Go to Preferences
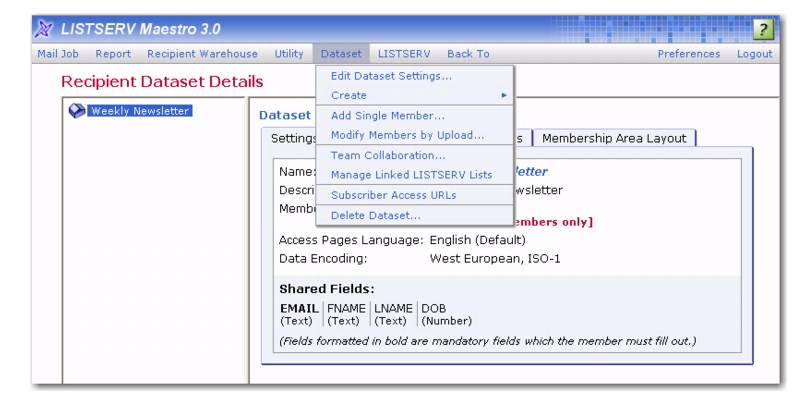This screenshot has width=808, height=409. click(x=688, y=54)
